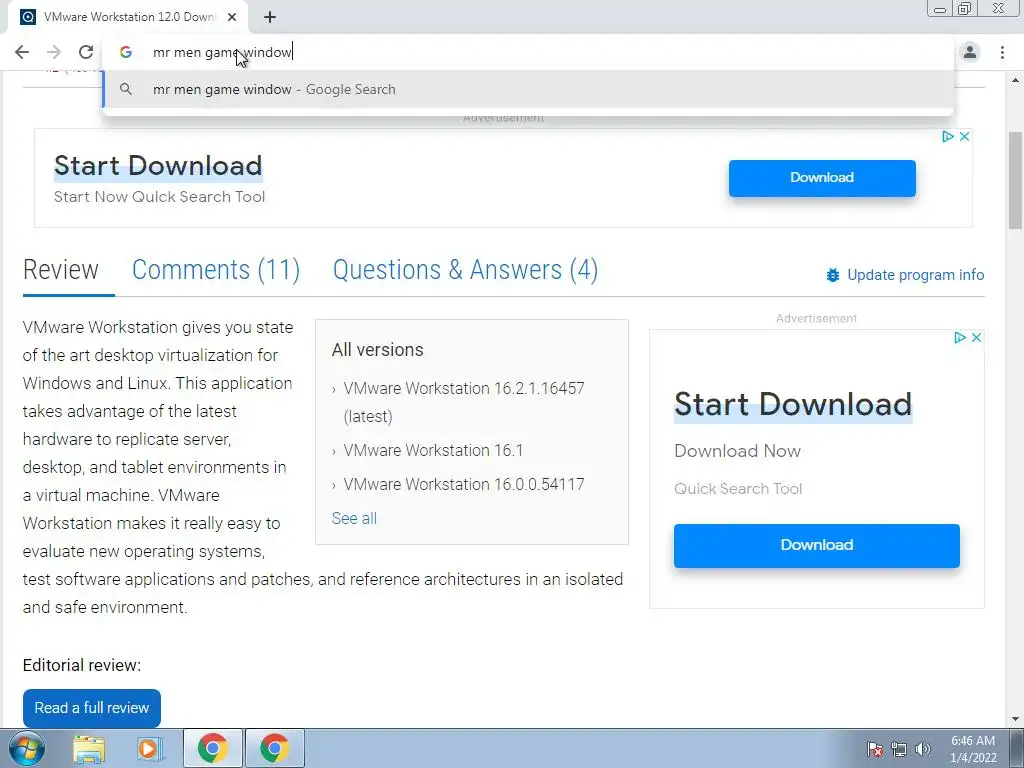Screen dimensions: 1024x768
Task: Click the Google icon in the address bar
Action: 126,52
